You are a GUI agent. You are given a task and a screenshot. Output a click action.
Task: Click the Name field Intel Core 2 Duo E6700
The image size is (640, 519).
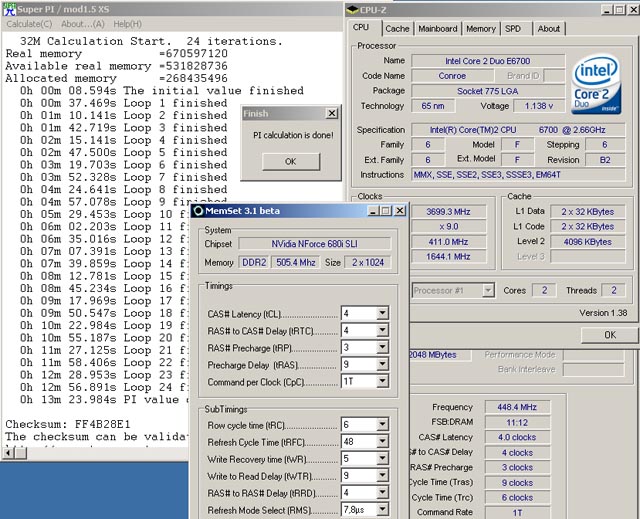click(488, 61)
